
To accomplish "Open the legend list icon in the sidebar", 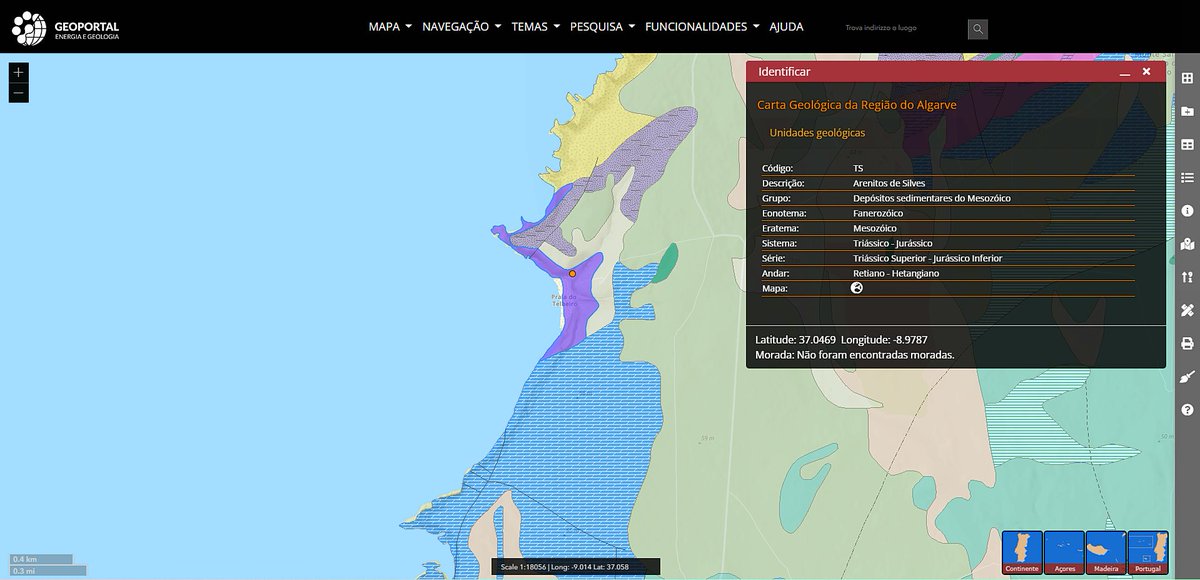I will pos(1185,177).
